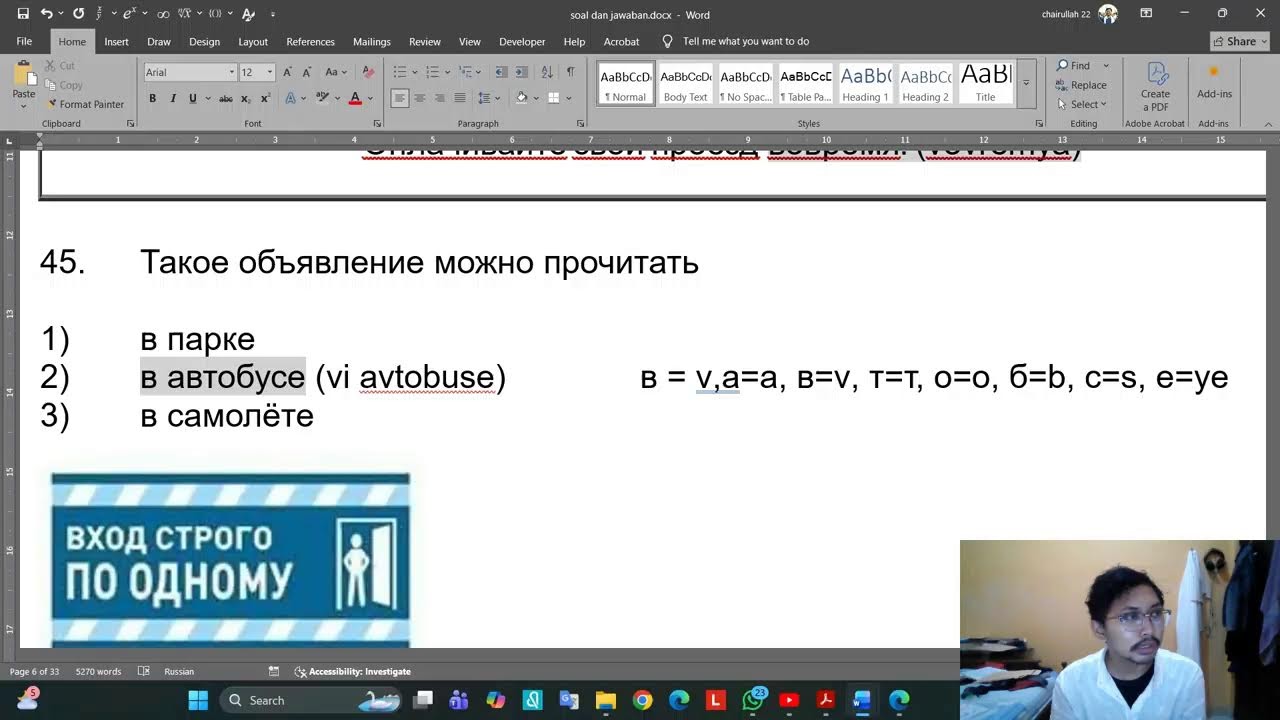
Task: Switch to the References tab
Action: tap(310, 42)
